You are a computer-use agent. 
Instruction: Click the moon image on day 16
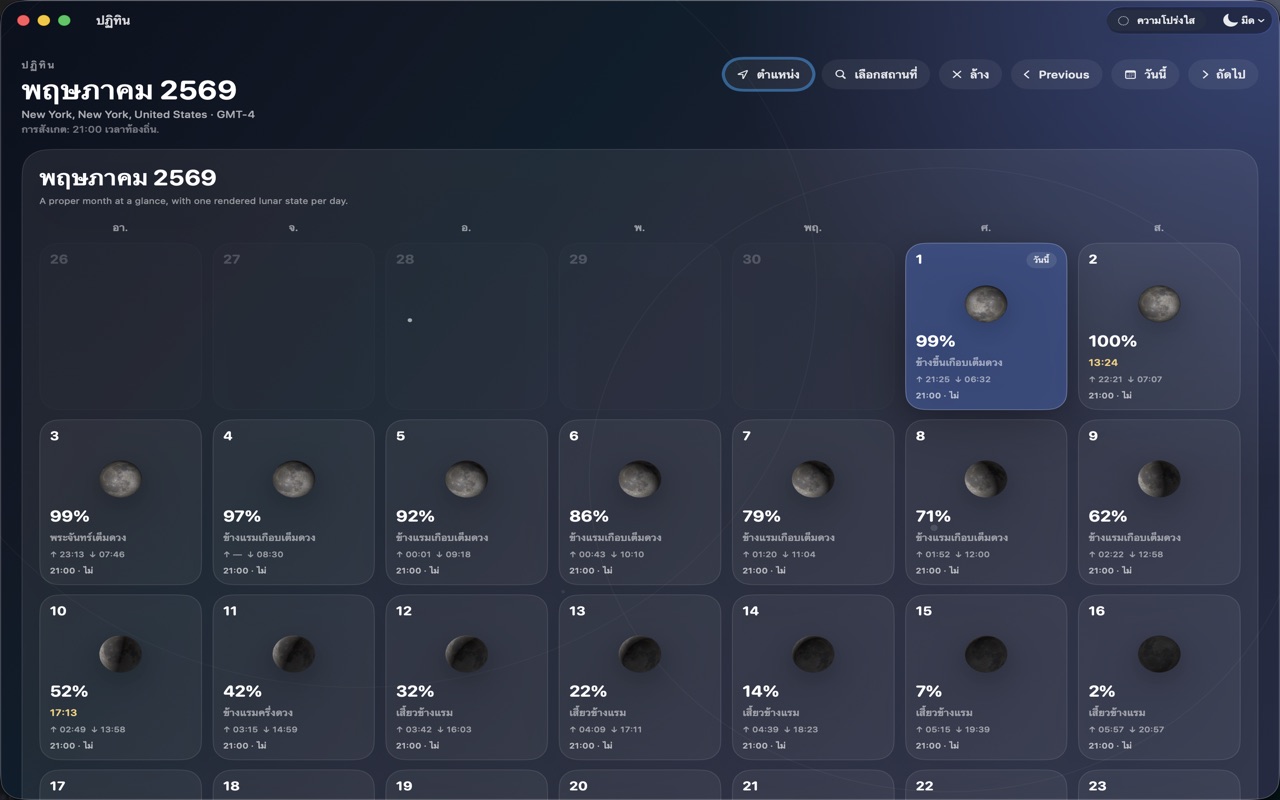pos(1159,654)
